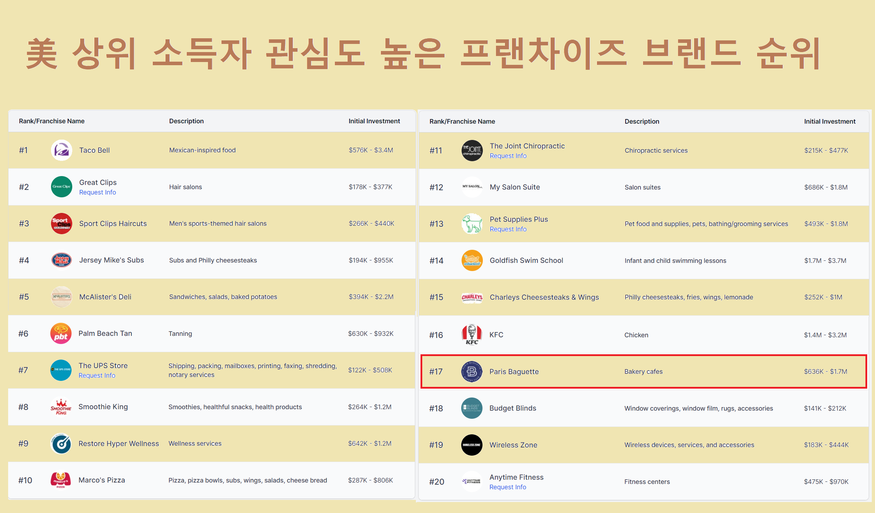Select the Palm Beach Tan name
Image resolution: width=875 pixels, height=513 pixels.
(105, 333)
